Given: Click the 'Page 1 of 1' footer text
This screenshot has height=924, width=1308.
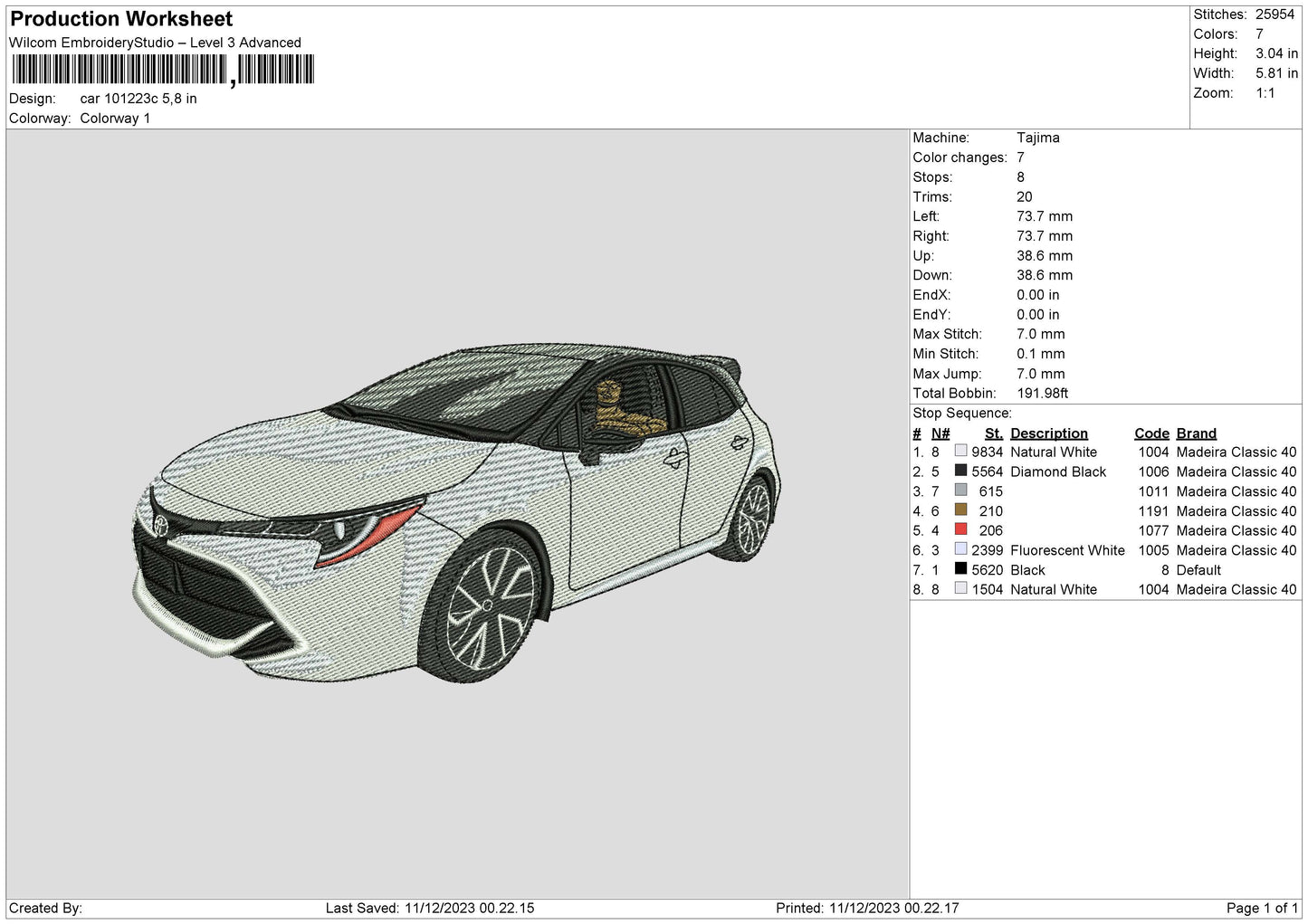Looking at the screenshot, I should 1262,908.
